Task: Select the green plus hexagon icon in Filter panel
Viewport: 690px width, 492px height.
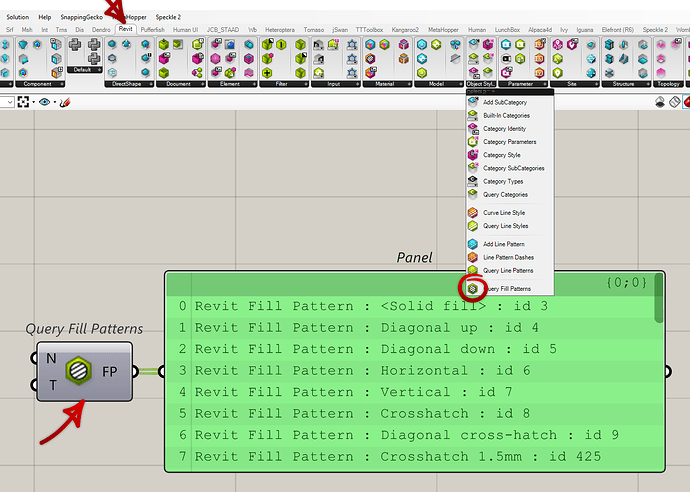Action: (267, 73)
